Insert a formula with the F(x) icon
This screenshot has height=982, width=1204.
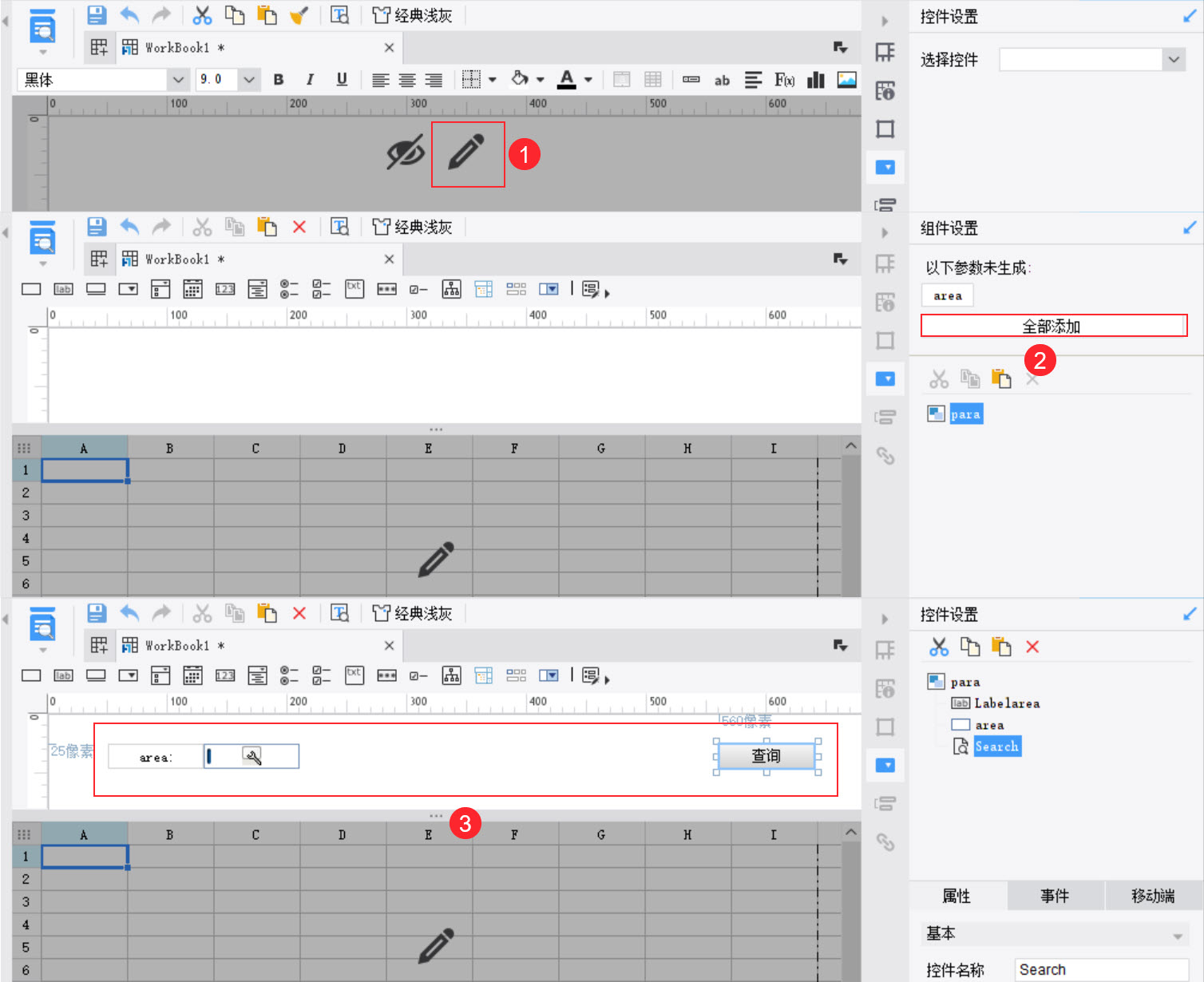tap(784, 80)
